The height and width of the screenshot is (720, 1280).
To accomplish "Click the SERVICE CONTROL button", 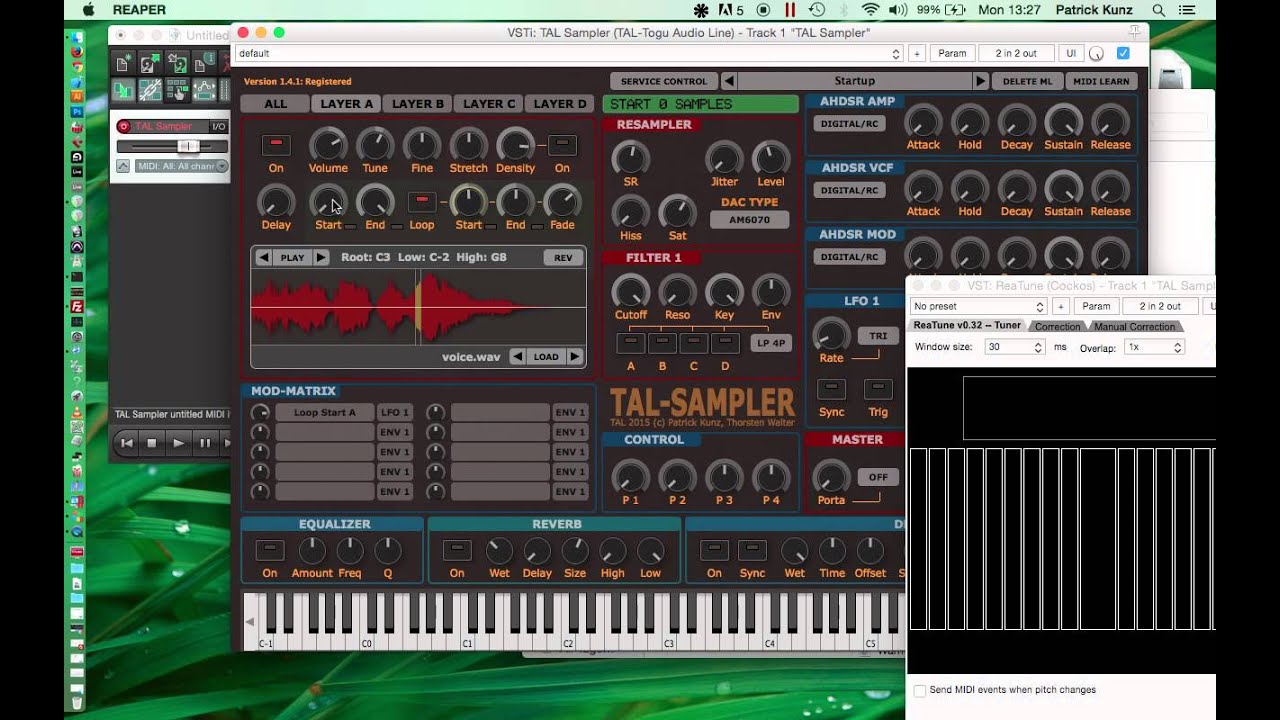I will pos(663,81).
